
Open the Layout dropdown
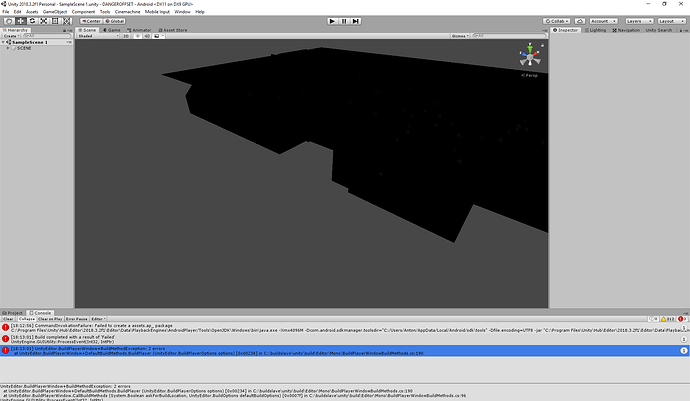pos(672,21)
